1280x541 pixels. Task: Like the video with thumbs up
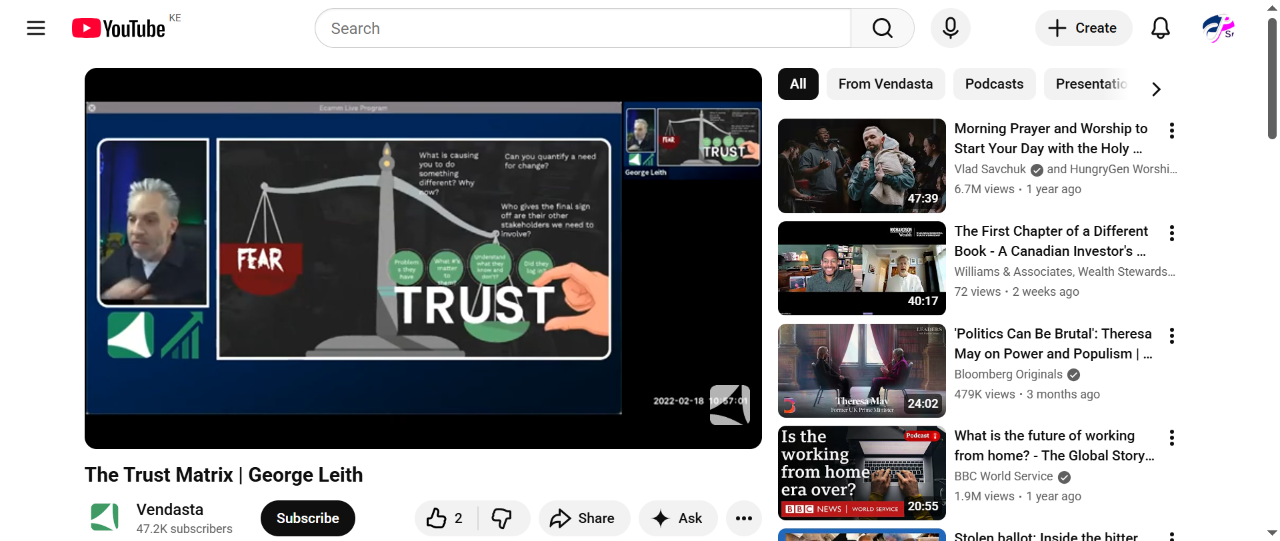445,518
